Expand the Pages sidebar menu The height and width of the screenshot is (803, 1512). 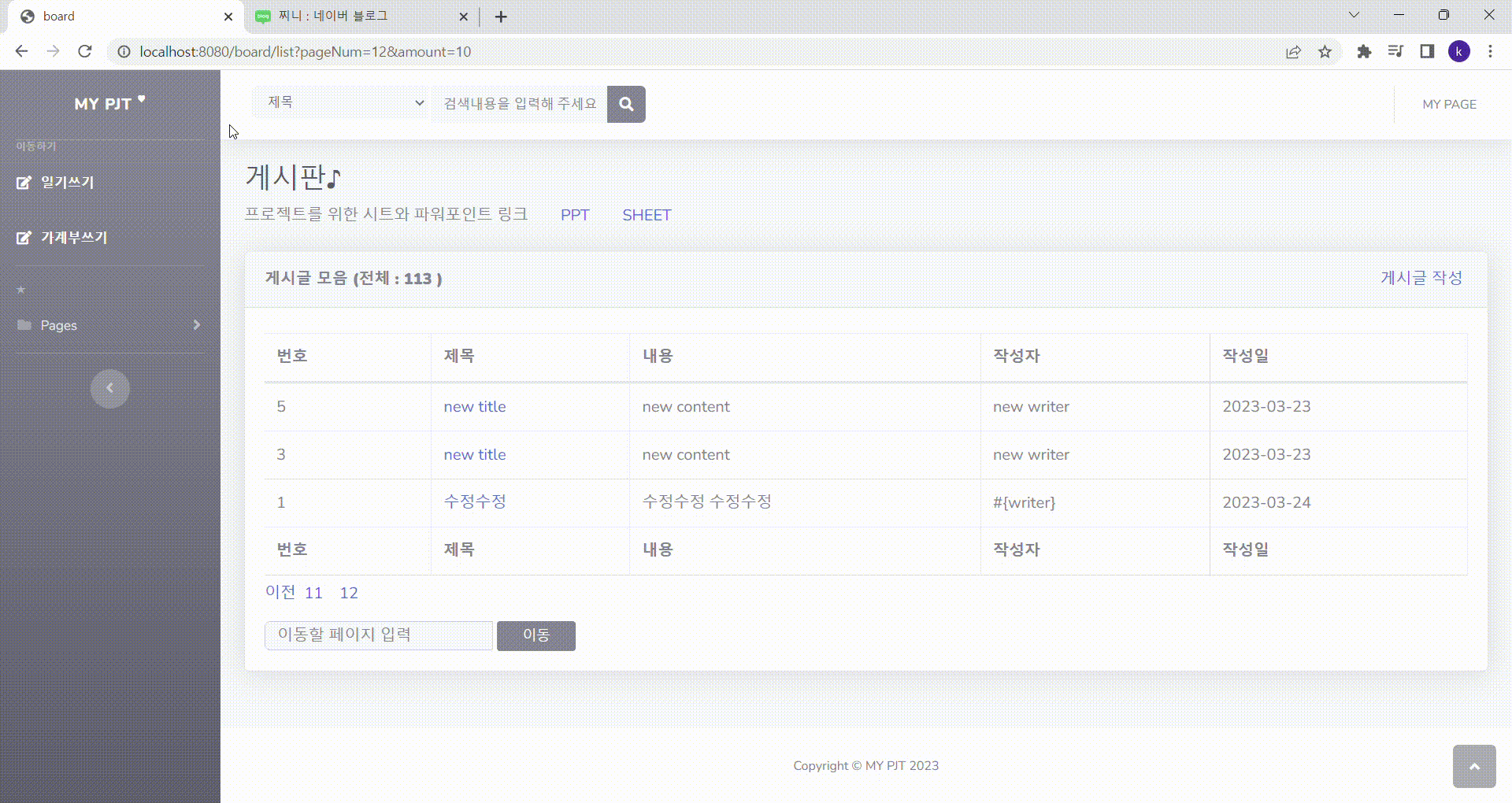coord(109,325)
